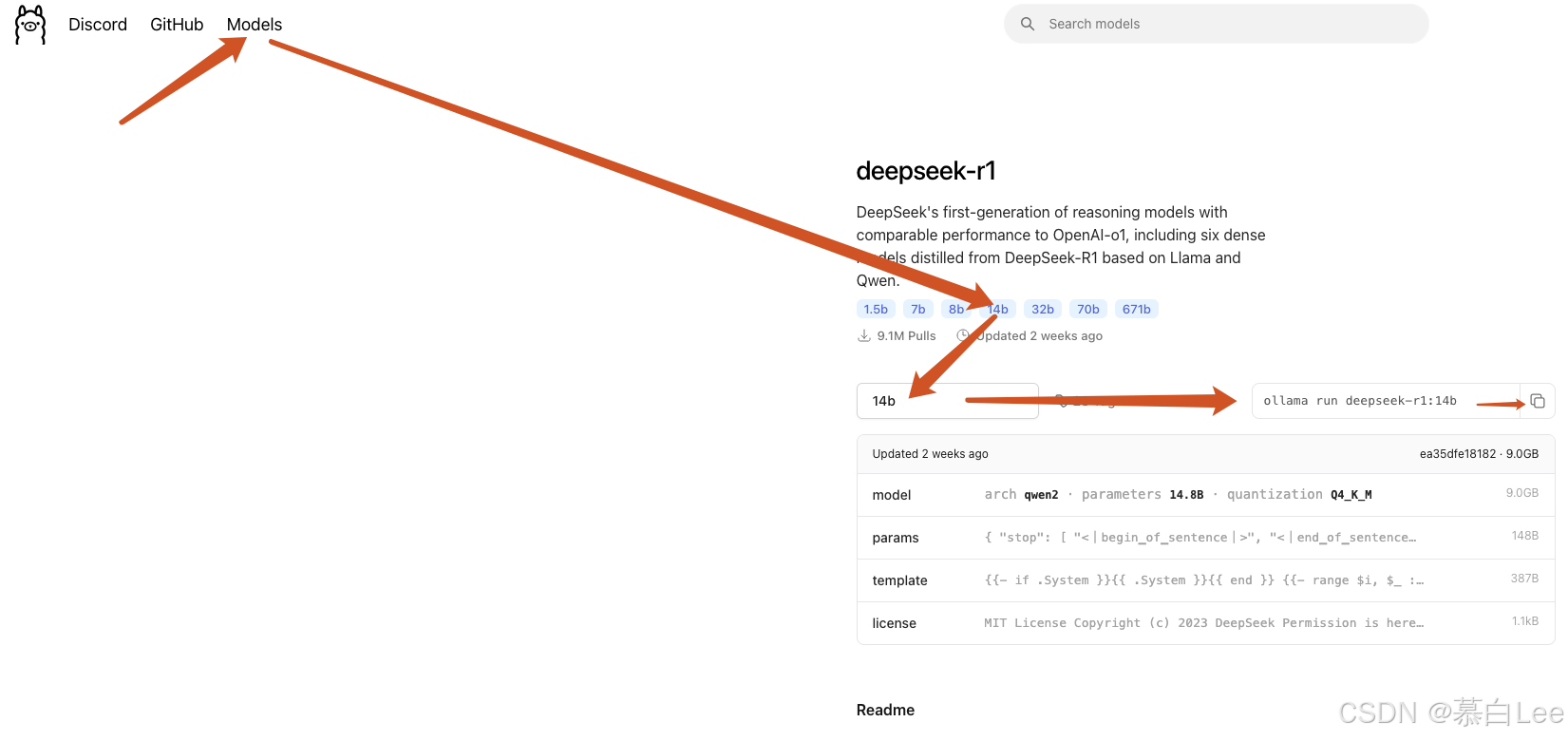
Task: Copy the ollama run command
Action: 1538,401
